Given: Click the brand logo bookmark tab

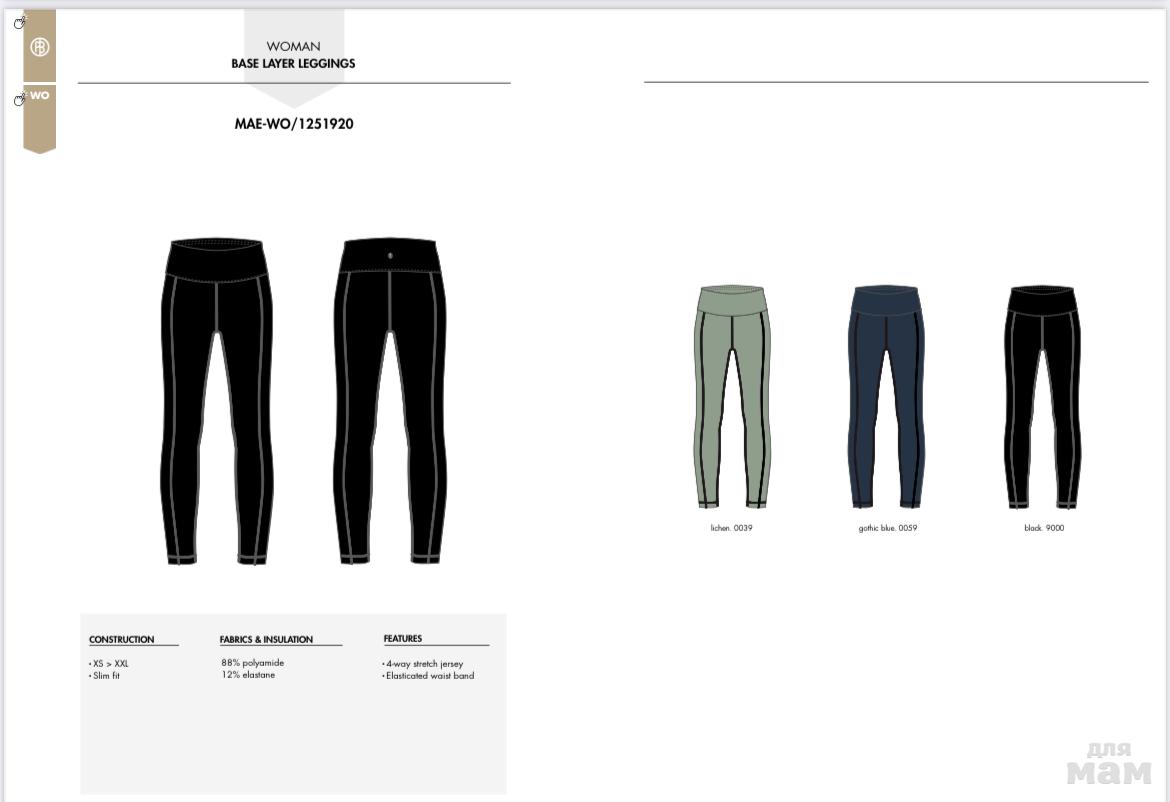Looking at the screenshot, I should [40, 46].
